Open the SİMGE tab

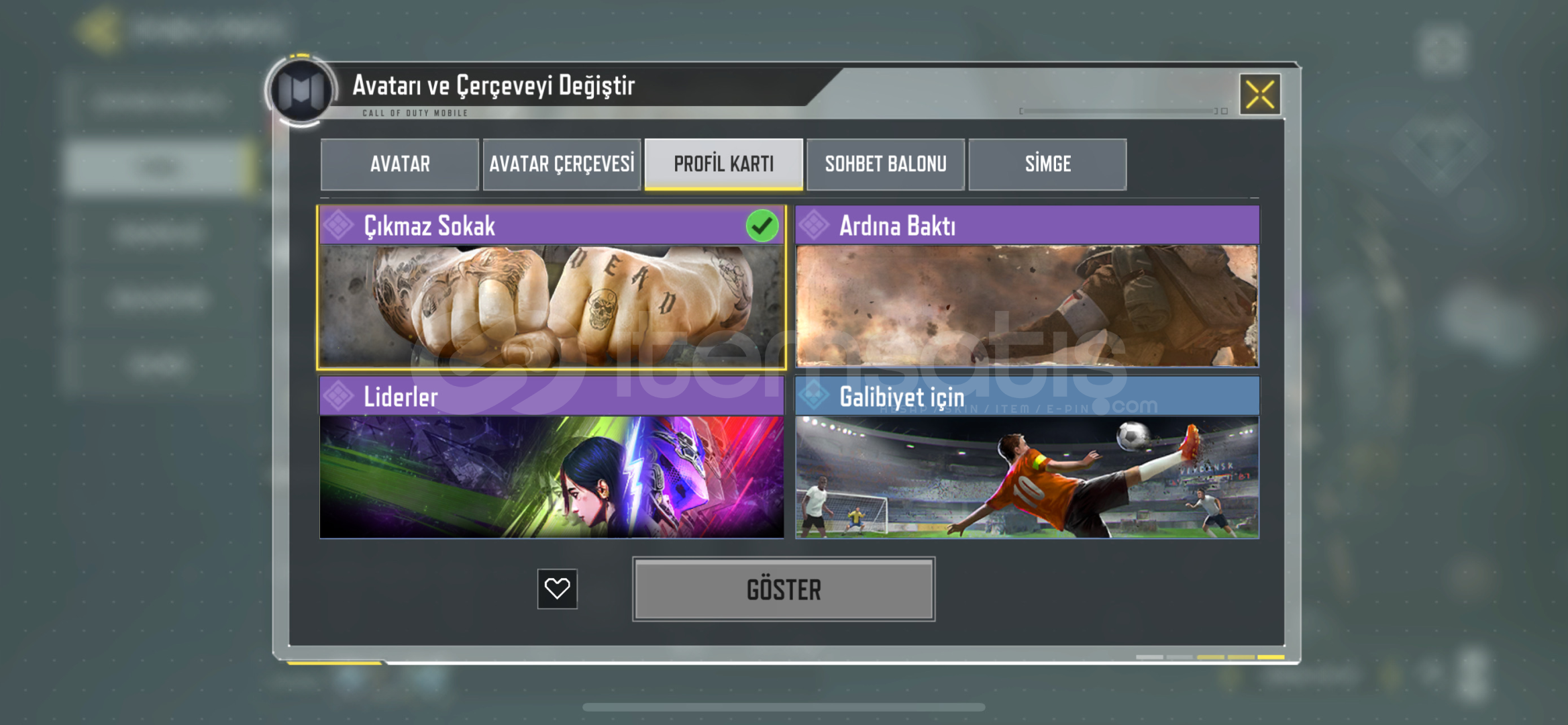pyautogui.click(x=1047, y=164)
